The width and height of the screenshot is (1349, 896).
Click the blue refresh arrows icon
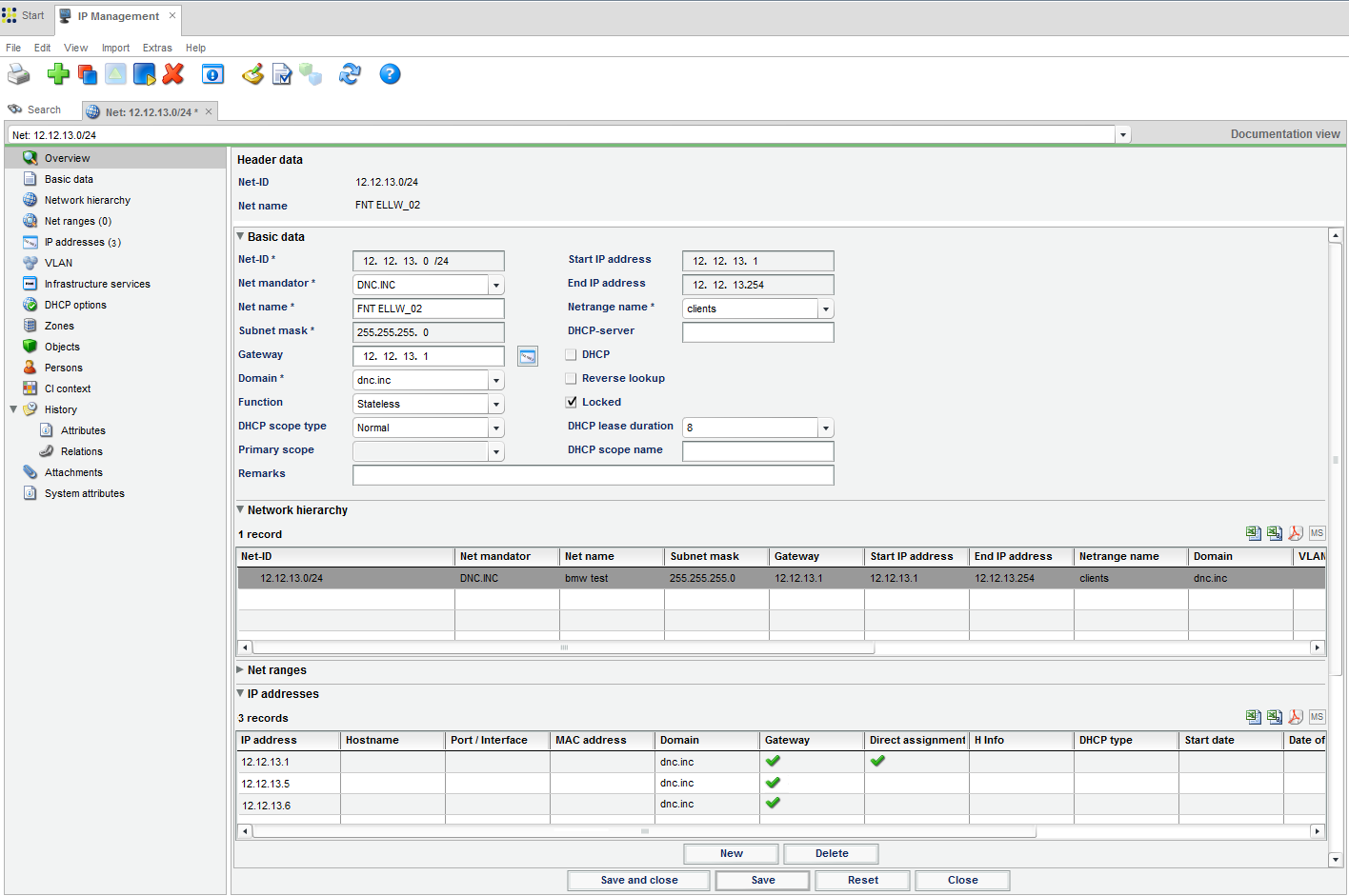click(x=350, y=74)
